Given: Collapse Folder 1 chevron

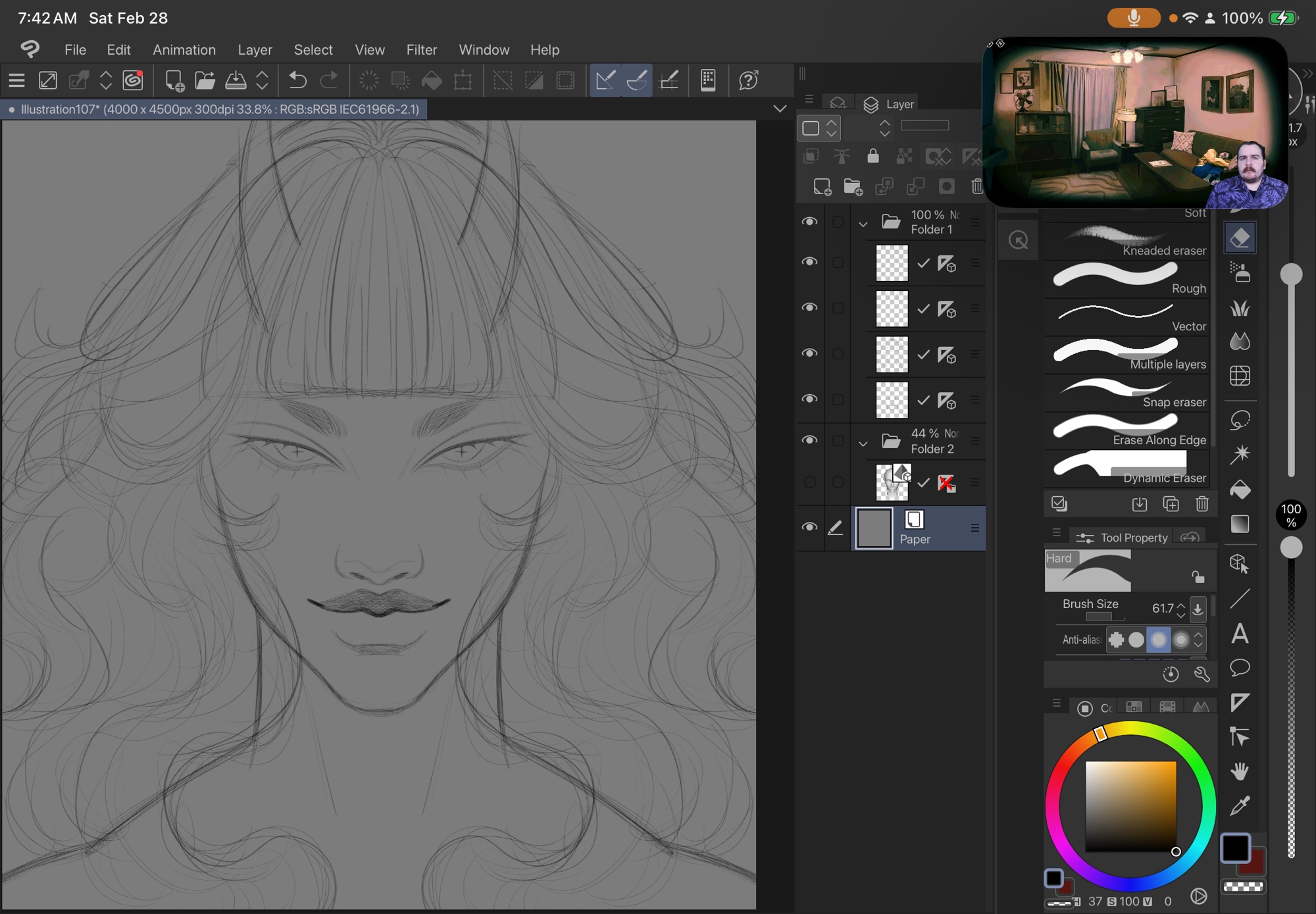Looking at the screenshot, I should click(863, 224).
